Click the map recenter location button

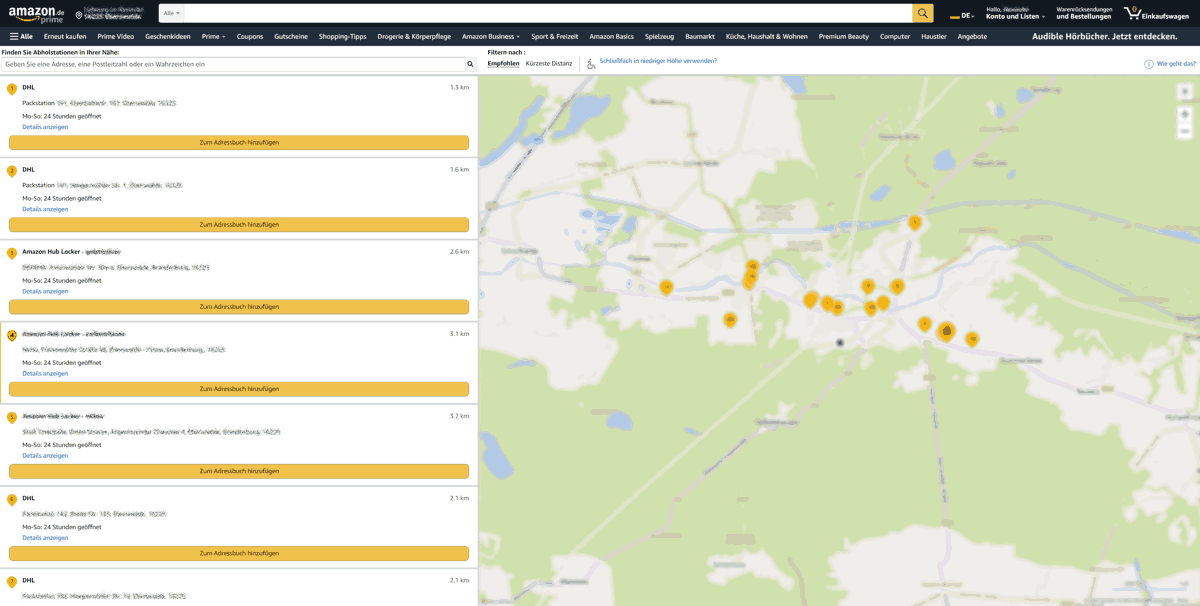(x=1185, y=91)
